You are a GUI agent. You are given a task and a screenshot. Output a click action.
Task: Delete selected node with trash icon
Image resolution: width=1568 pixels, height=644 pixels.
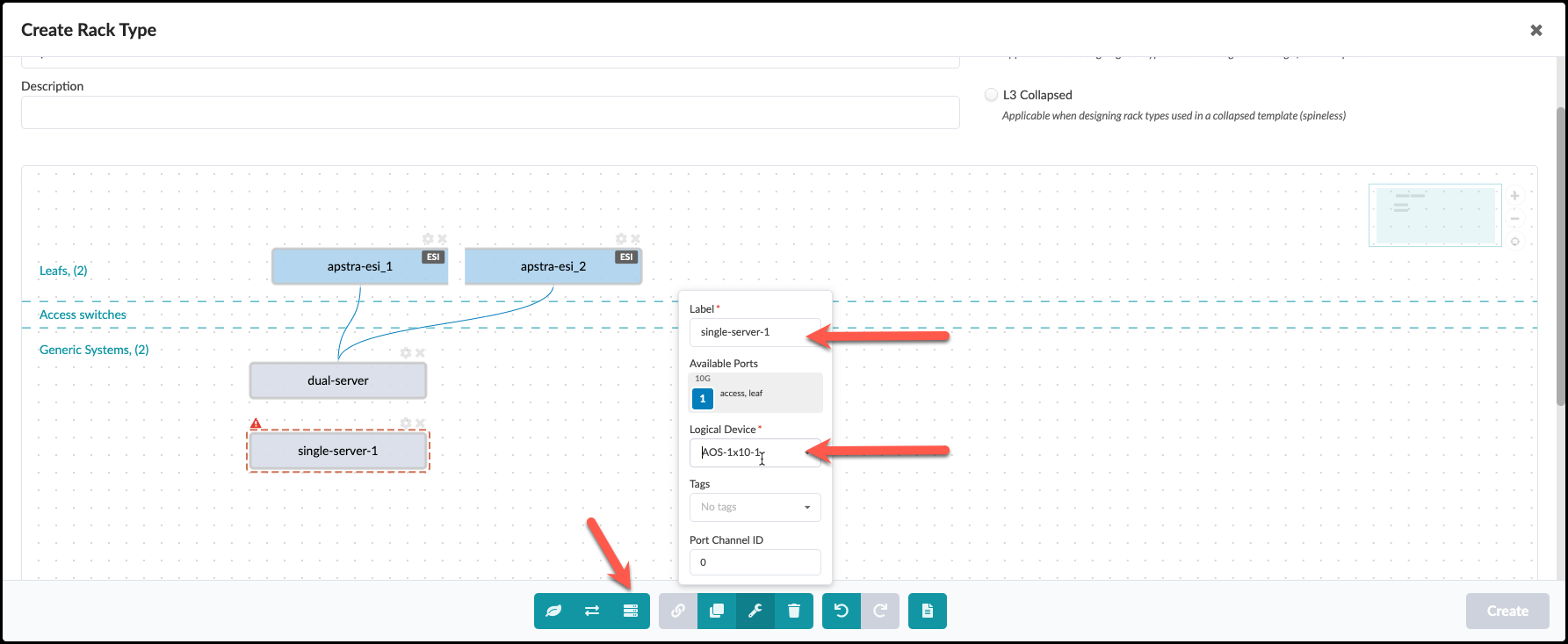[794, 611]
